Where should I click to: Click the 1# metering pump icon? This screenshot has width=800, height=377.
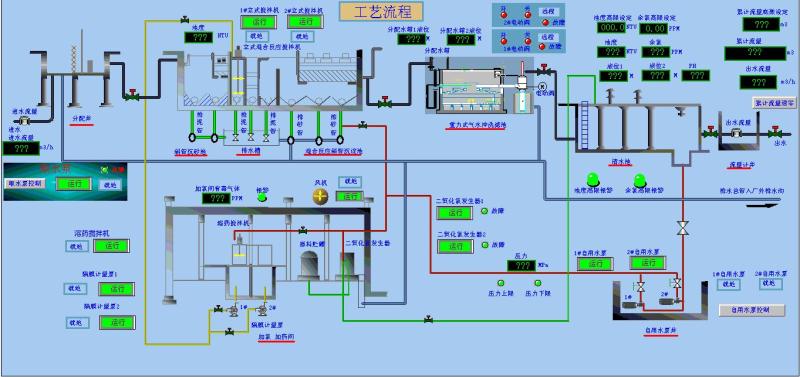pos(234,310)
